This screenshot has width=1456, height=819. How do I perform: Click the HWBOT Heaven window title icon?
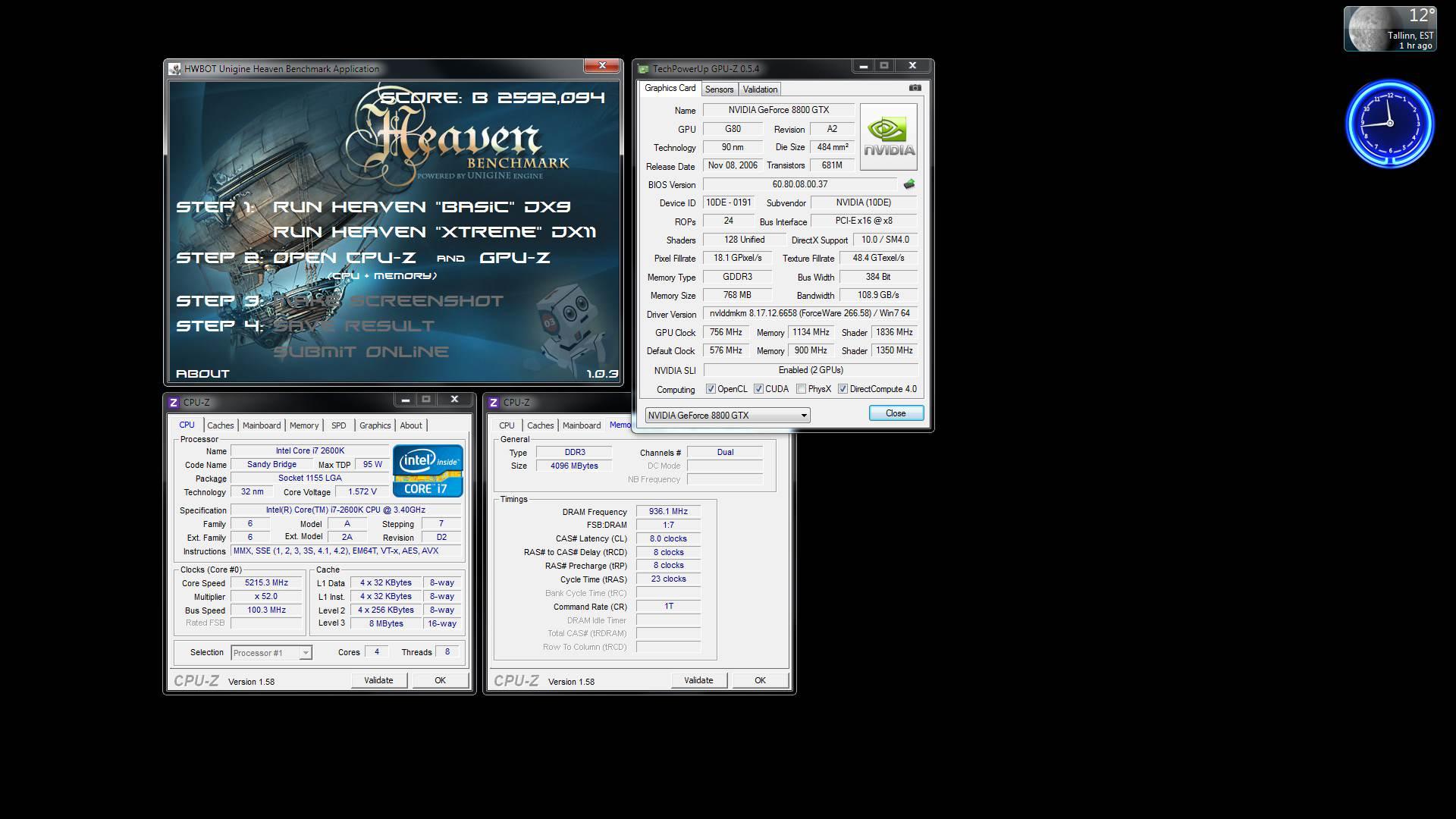point(175,68)
